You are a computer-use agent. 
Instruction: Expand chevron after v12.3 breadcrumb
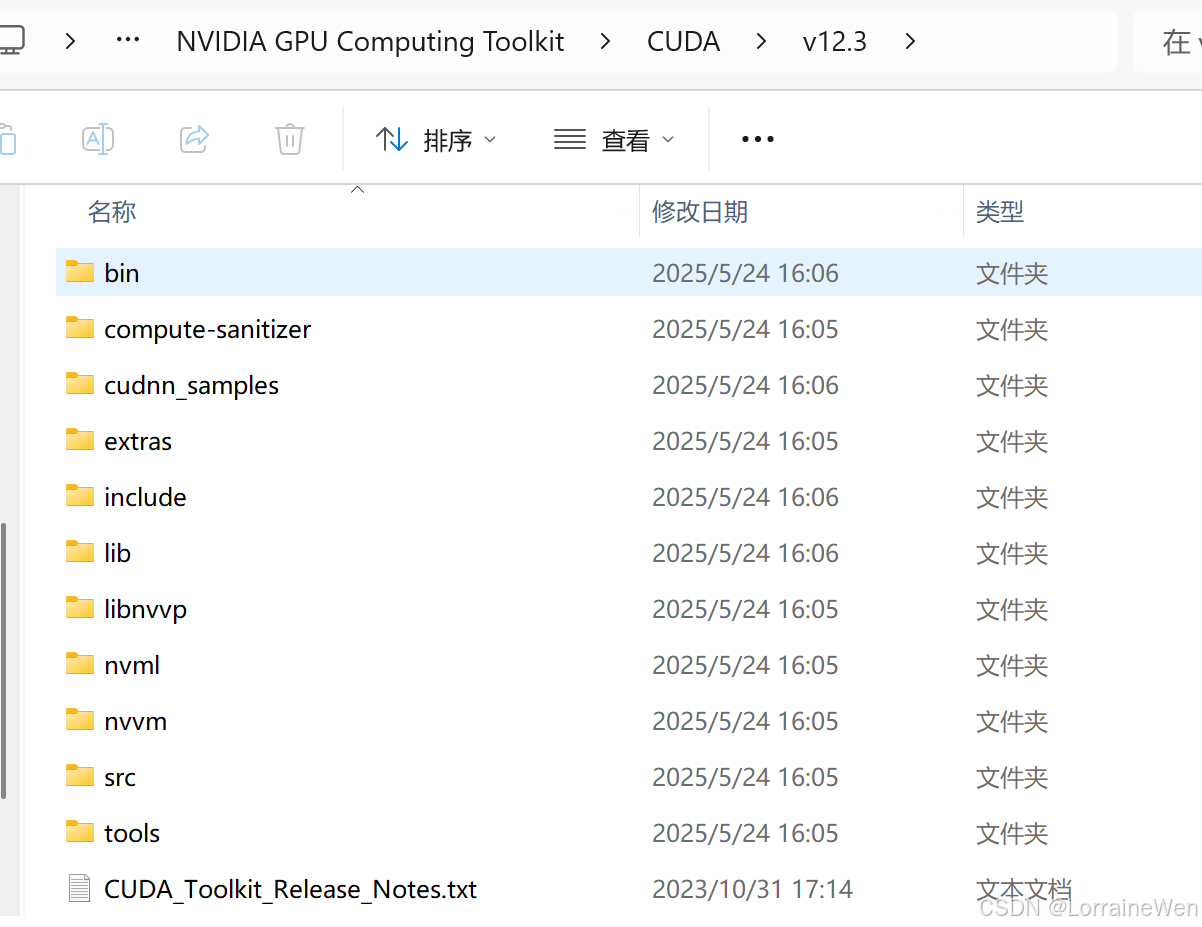click(x=909, y=41)
